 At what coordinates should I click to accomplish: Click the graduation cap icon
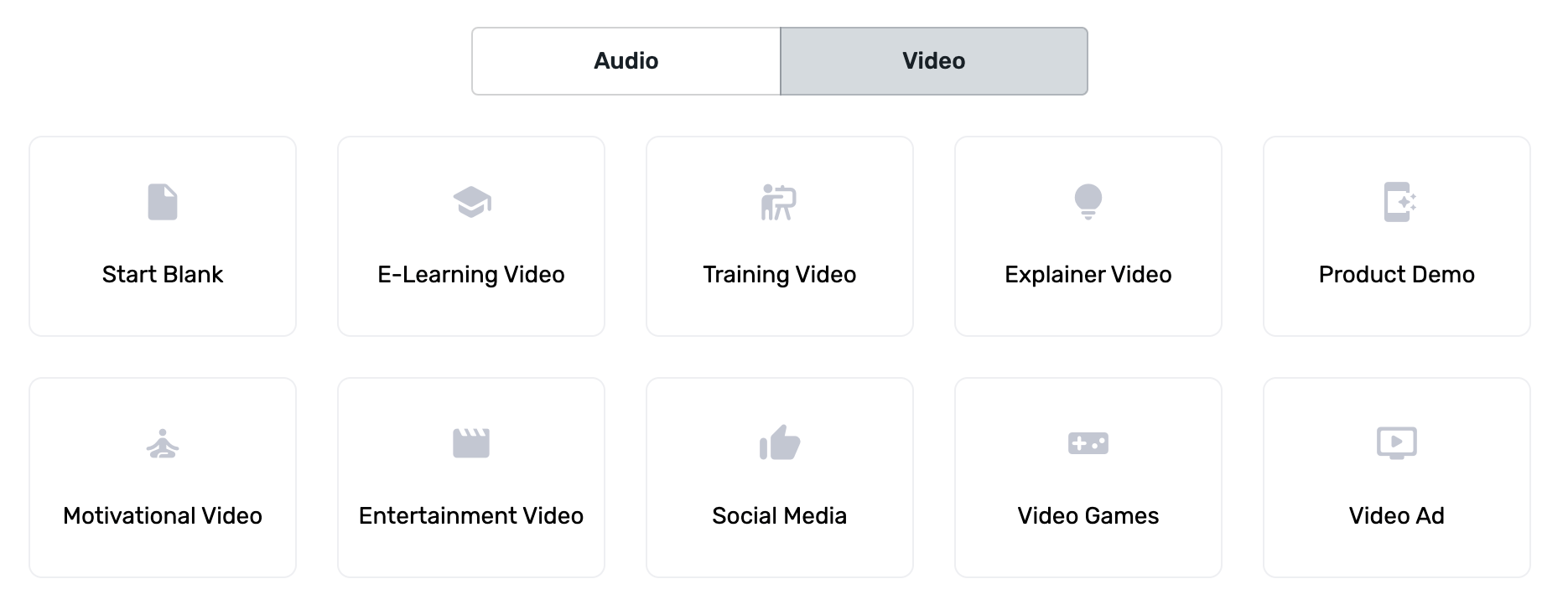coord(471,202)
